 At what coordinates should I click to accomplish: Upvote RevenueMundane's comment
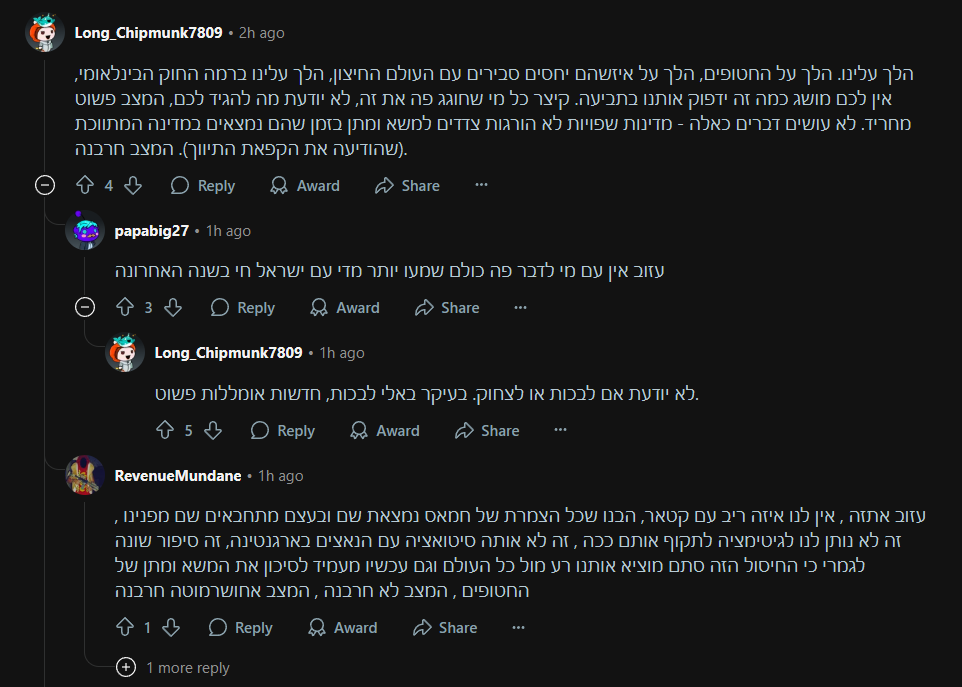click(125, 627)
